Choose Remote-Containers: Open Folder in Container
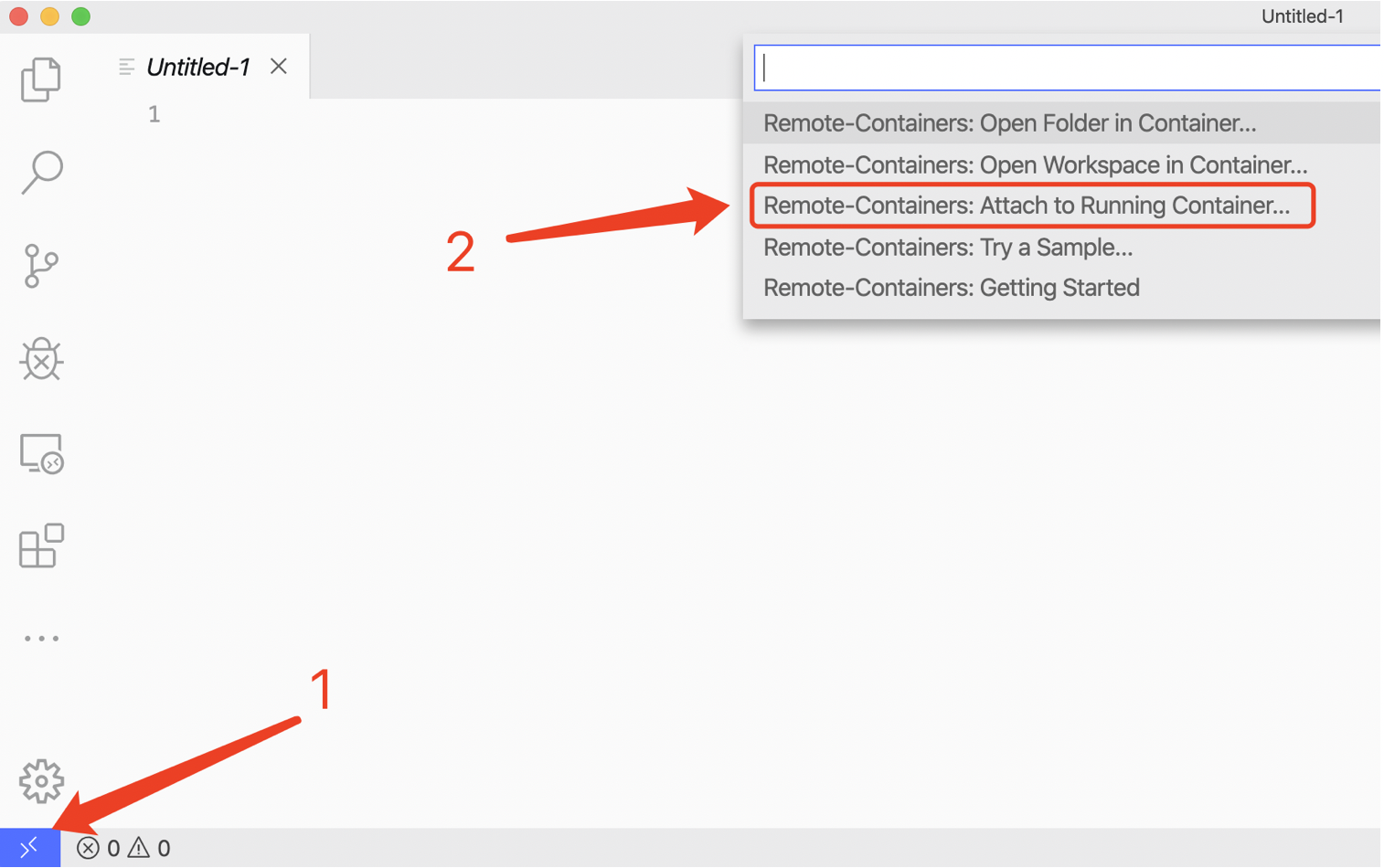This screenshot has height=868, width=1384. pos(1061,123)
